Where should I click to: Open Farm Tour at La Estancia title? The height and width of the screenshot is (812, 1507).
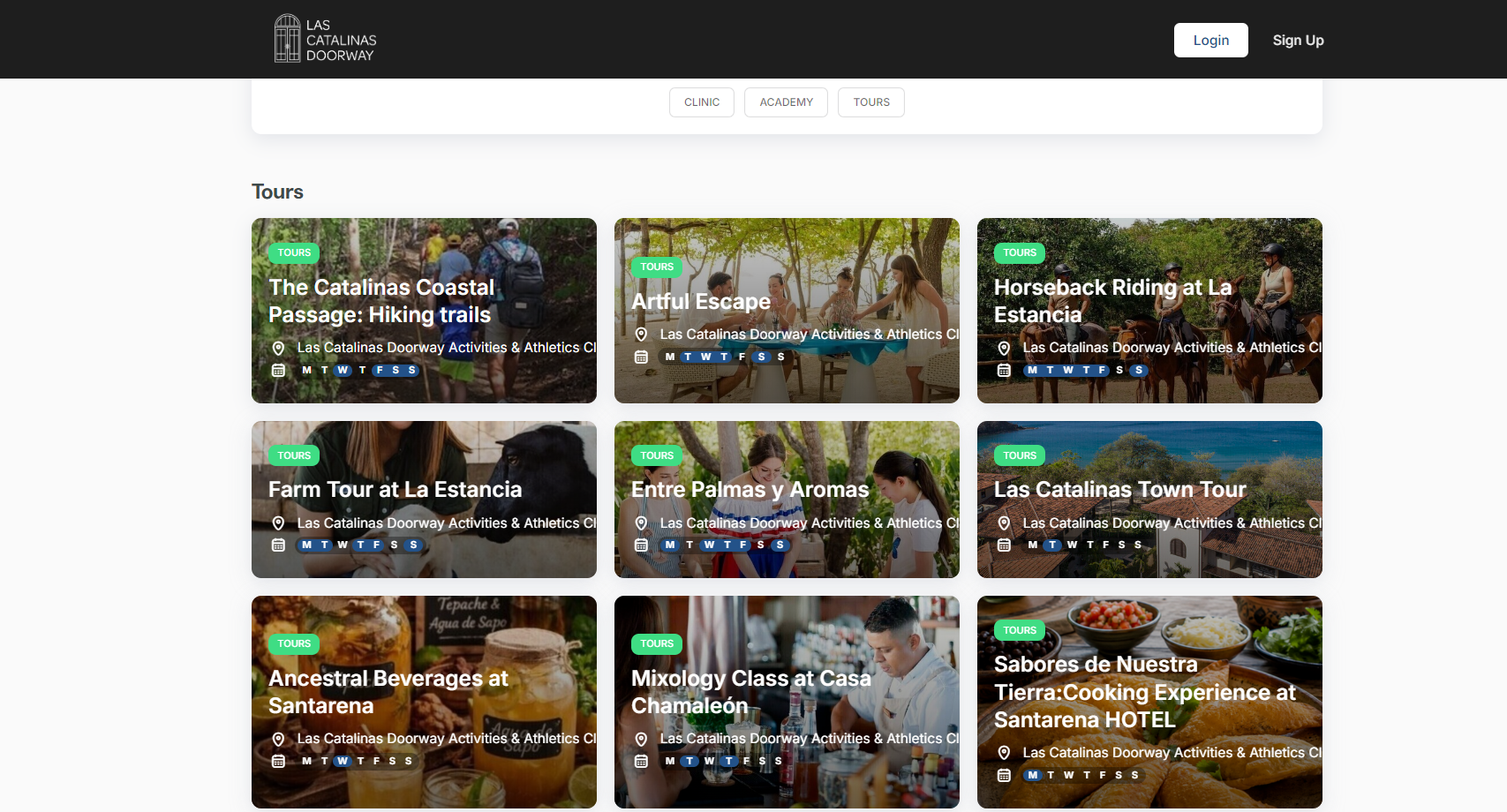(396, 490)
